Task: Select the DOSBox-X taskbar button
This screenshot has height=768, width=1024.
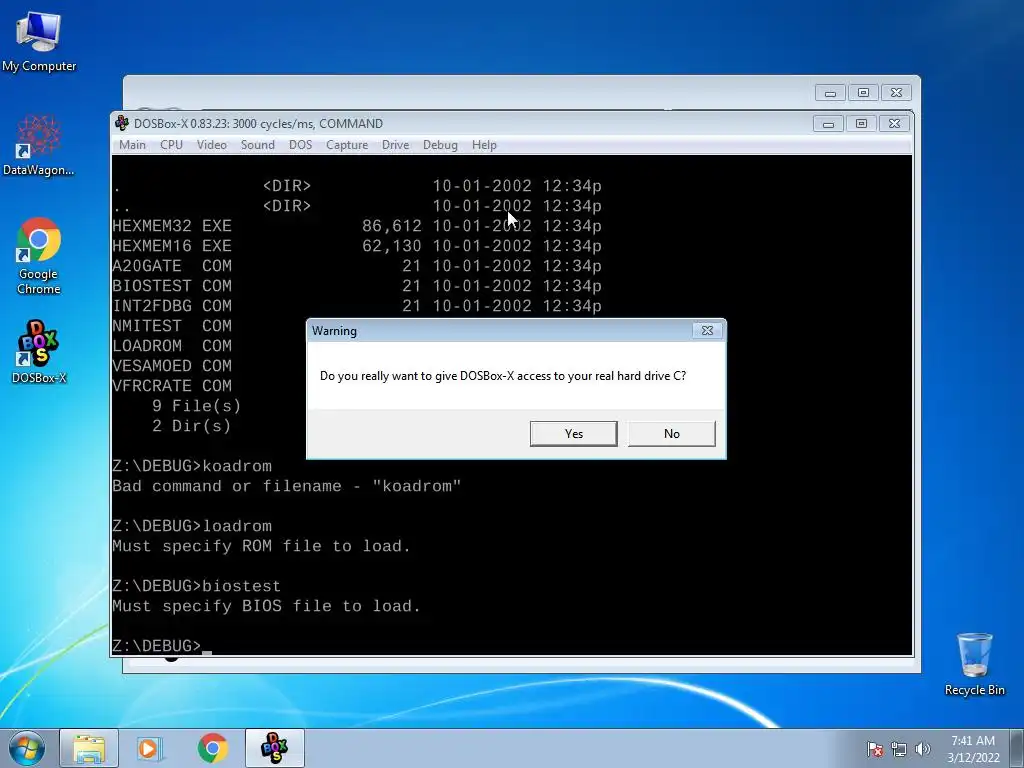Action: click(274, 748)
